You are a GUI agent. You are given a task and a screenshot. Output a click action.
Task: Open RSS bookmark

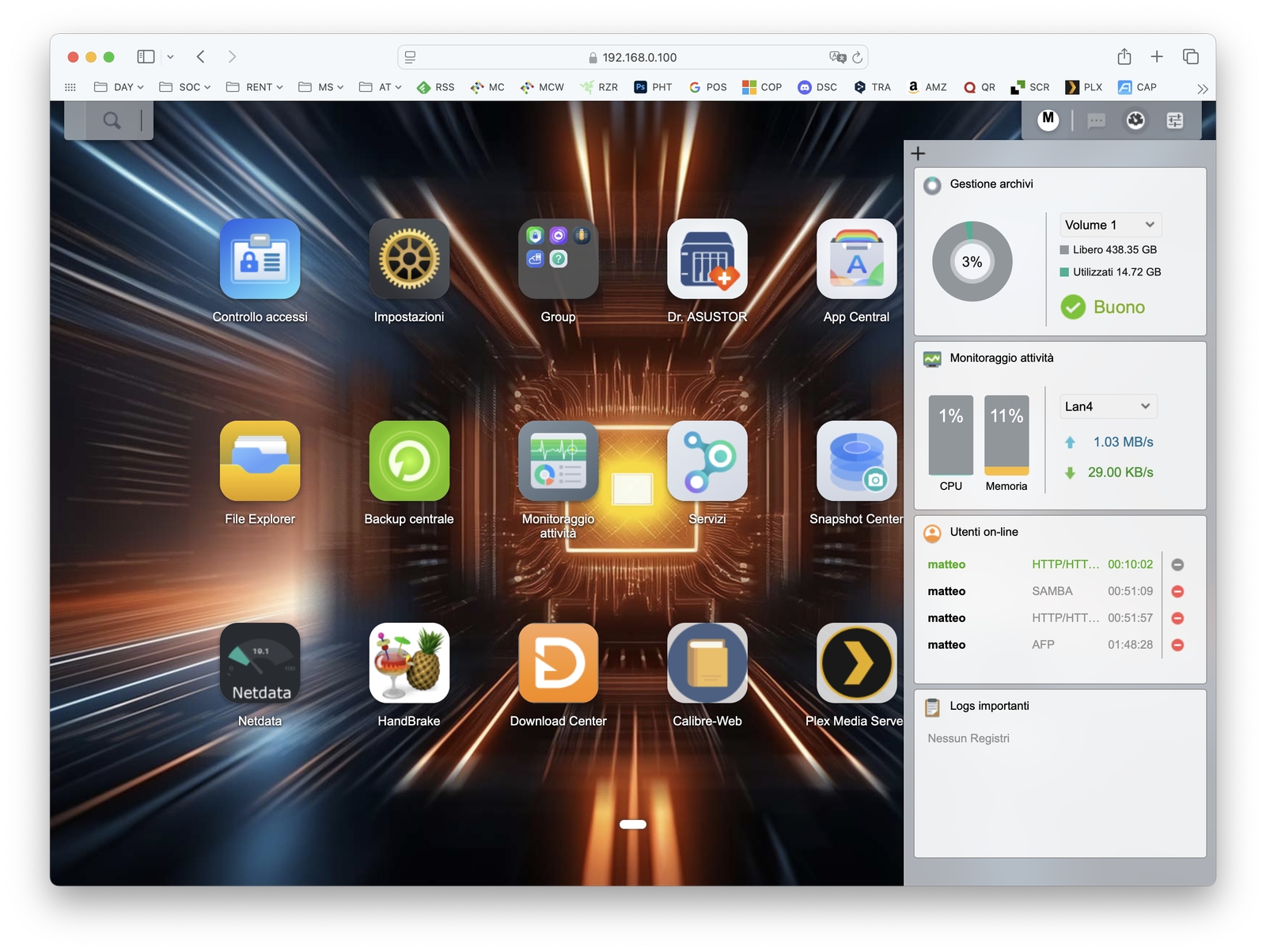[x=436, y=87]
